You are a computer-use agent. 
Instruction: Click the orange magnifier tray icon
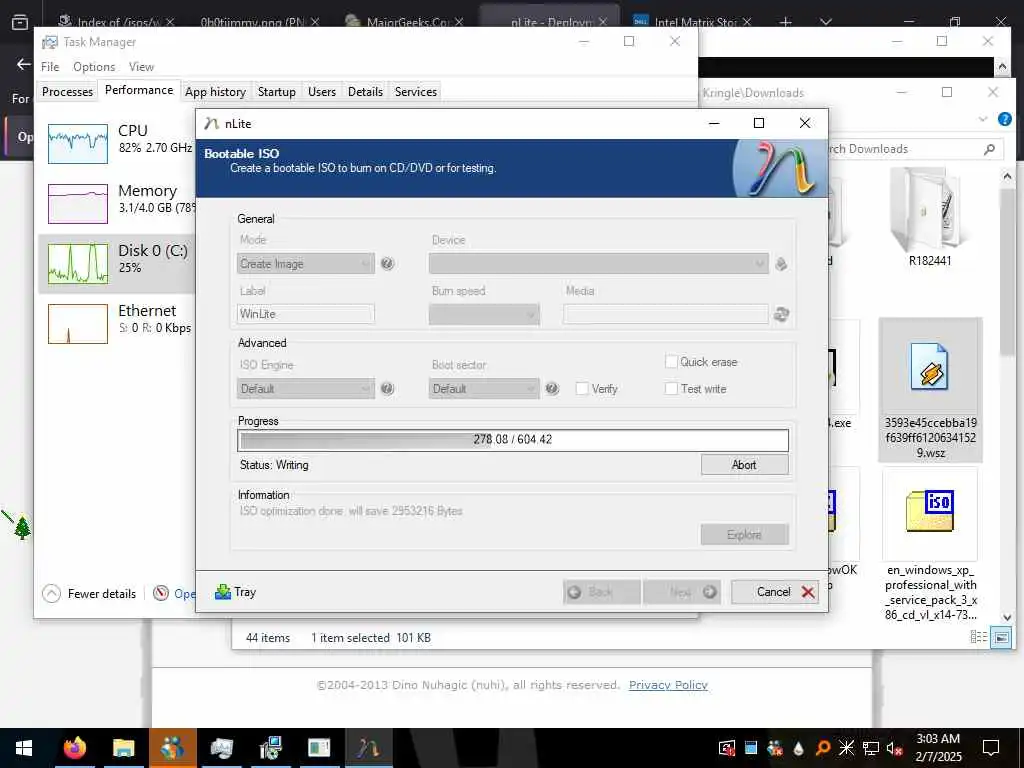823,748
